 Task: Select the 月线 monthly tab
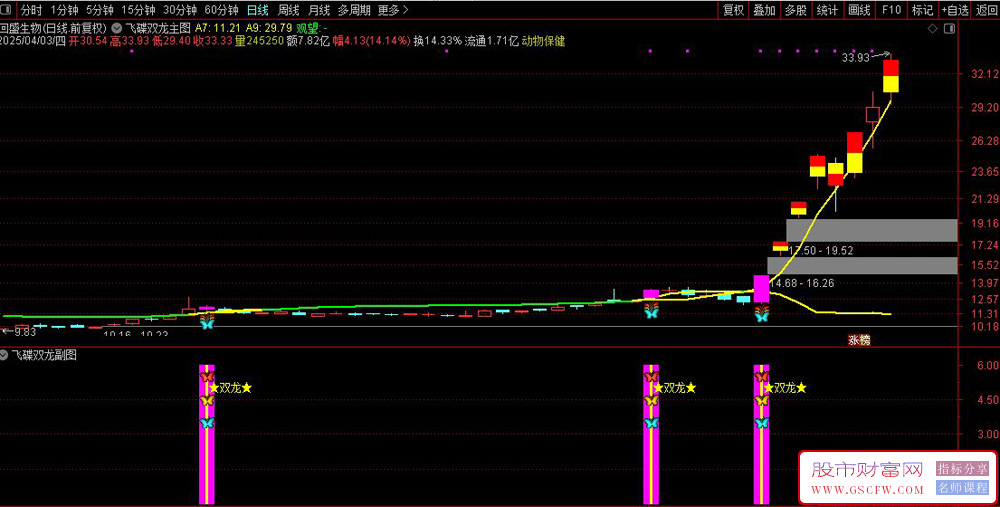tap(319, 10)
